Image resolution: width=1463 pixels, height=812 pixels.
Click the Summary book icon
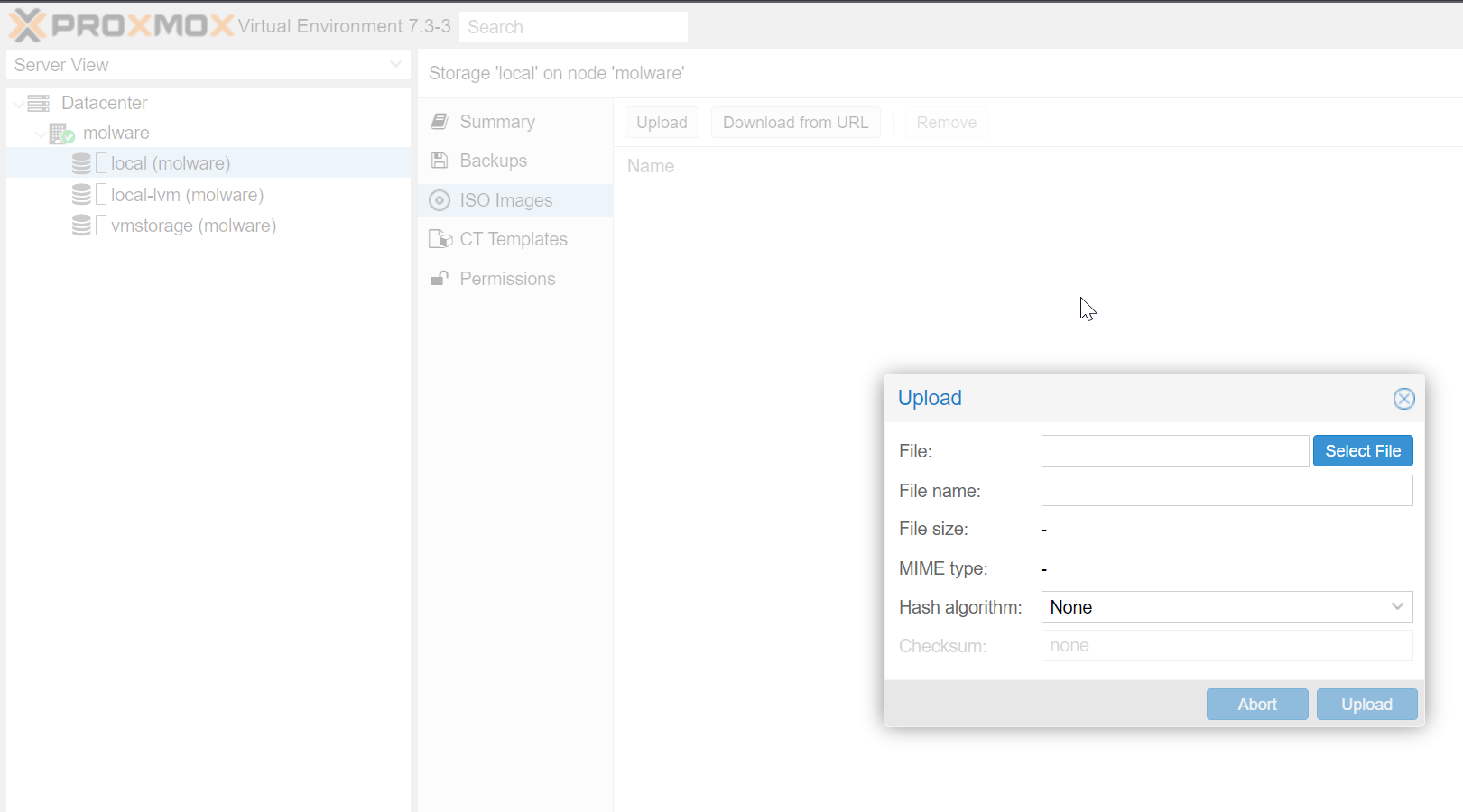coord(440,122)
